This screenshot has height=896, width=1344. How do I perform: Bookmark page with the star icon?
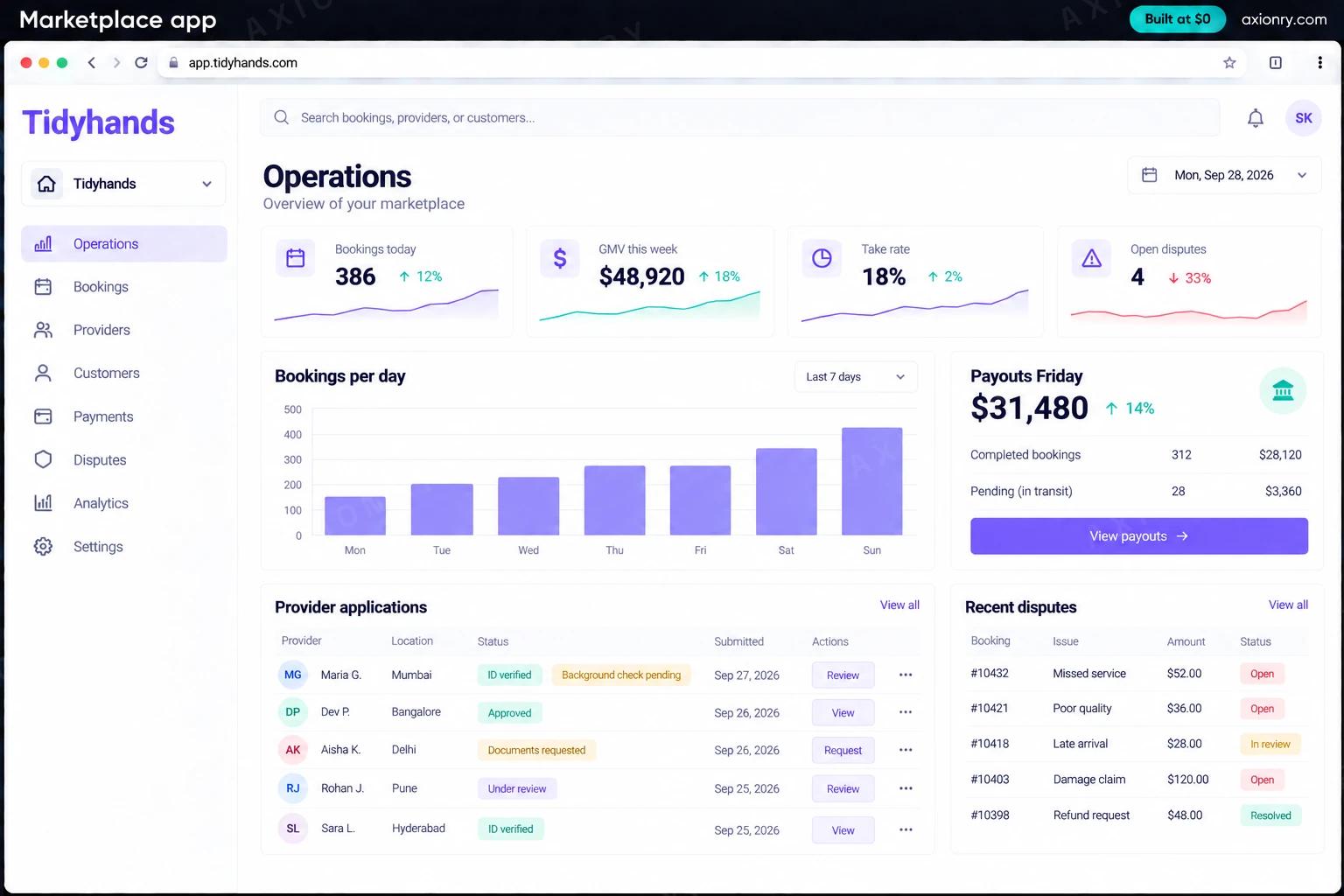coord(1229,63)
